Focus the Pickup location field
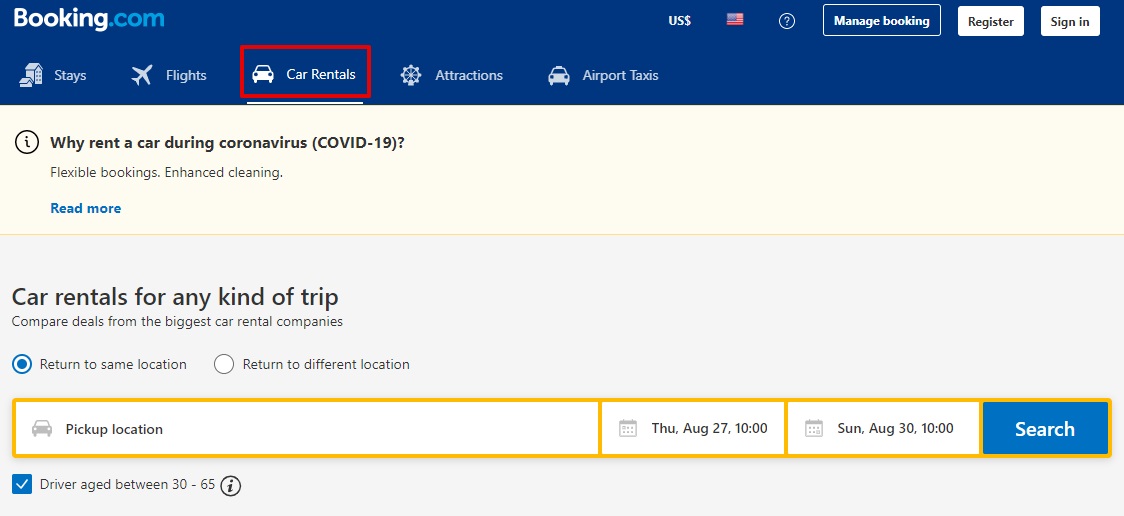Viewport: 1124px width, 516px height. (307, 429)
